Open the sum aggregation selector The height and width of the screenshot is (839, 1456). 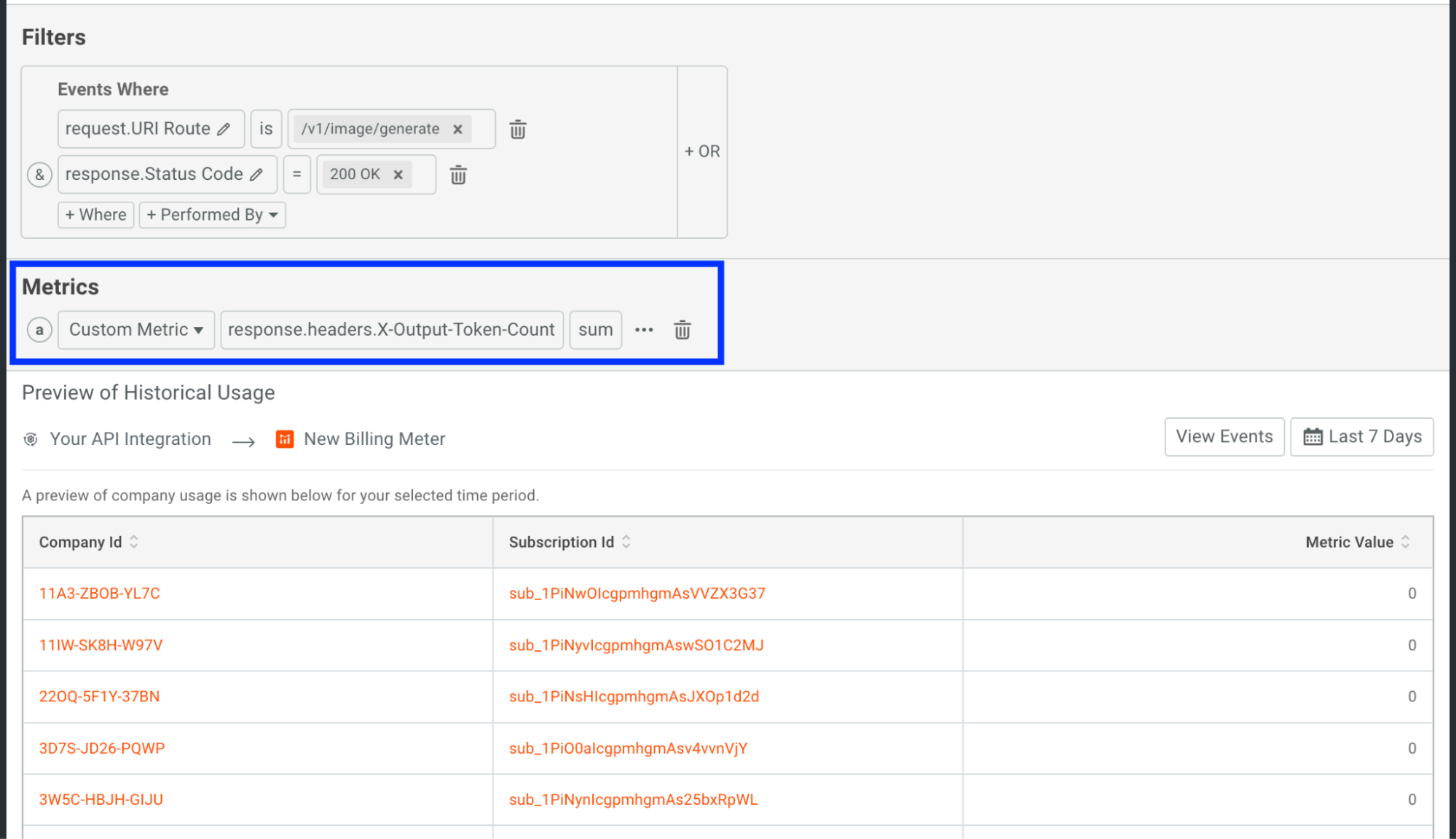[x=595, y=330]
